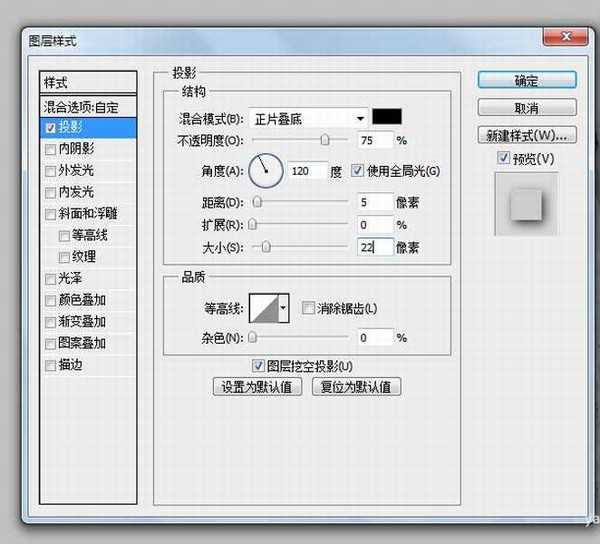Click the 不透明度 opacity slider handle
600x544 pixels.
point(325,140)
